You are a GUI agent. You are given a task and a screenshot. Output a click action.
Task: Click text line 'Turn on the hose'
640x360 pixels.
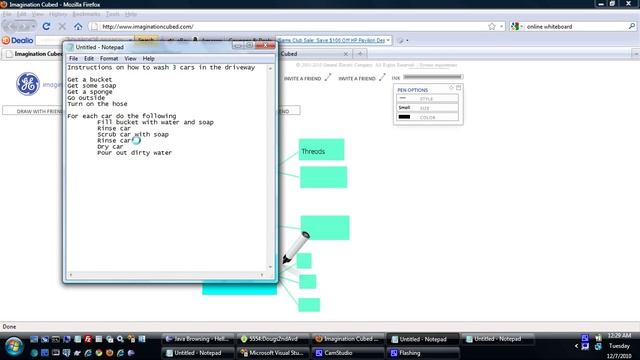(97, 104)
